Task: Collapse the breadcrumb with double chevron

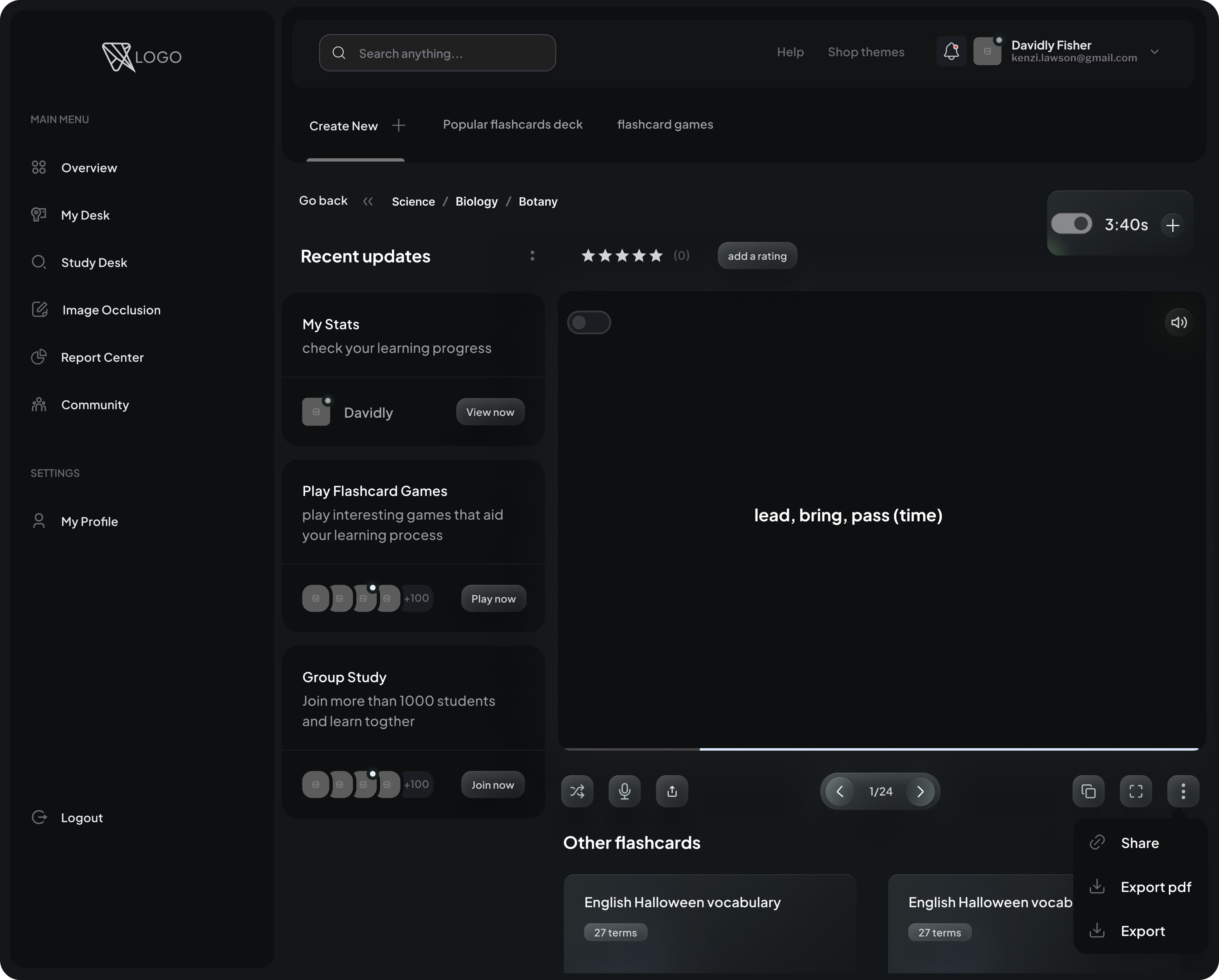Action: click(x=368, y=201)
